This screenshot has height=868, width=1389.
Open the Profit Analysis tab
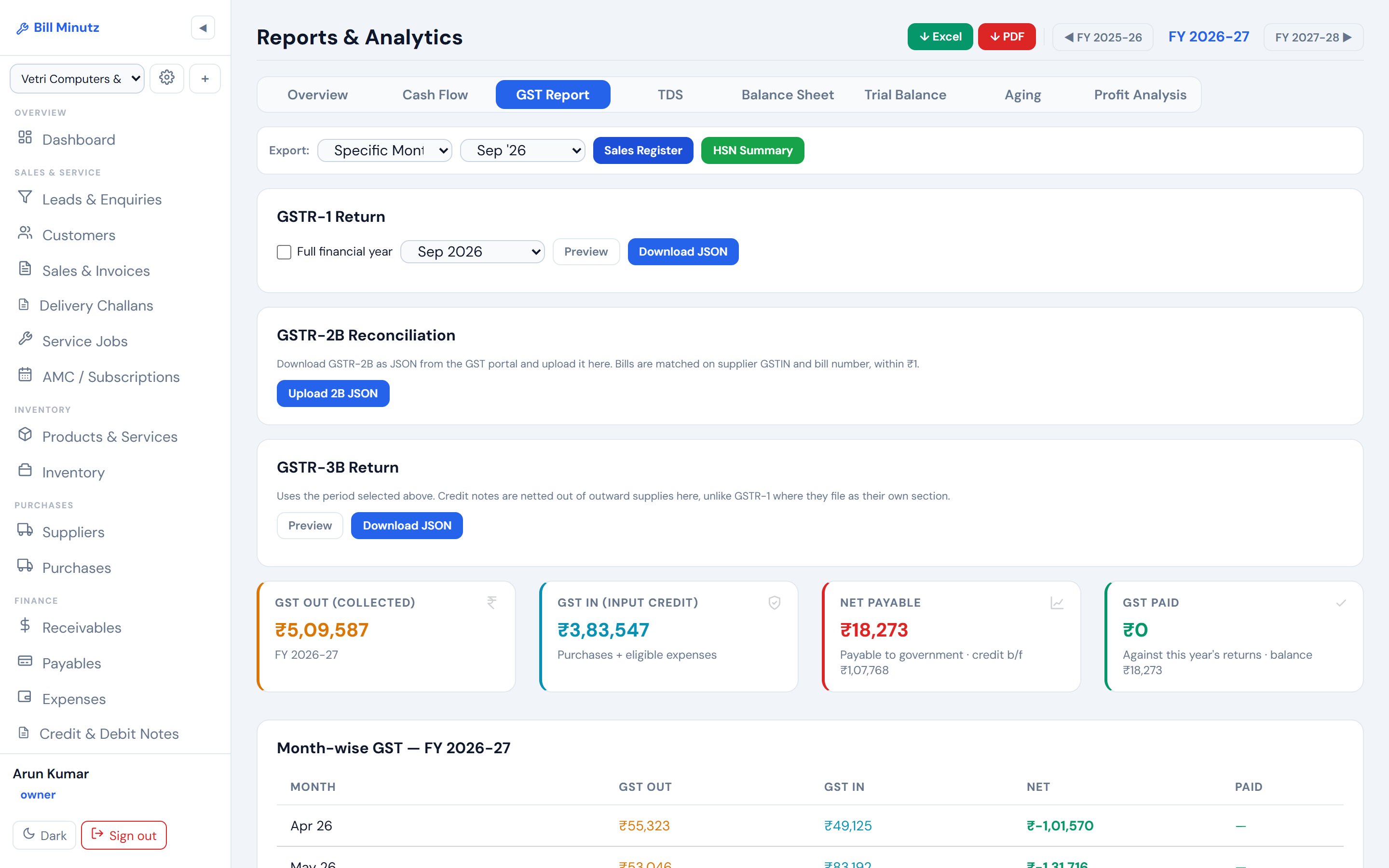point(1140,95)
